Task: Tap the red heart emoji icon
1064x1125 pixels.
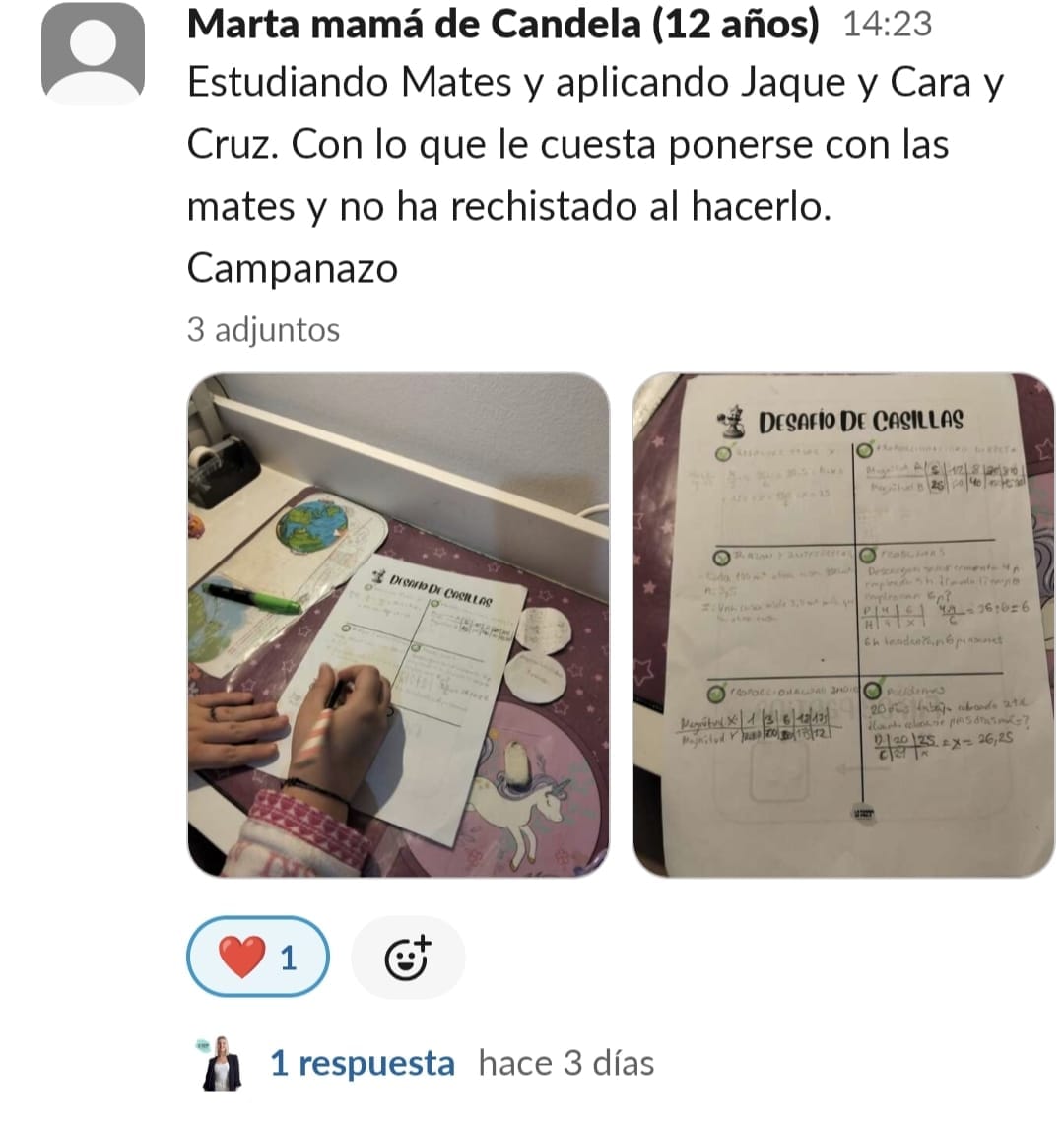Action: pyautogui.click(x=241, y=958)
